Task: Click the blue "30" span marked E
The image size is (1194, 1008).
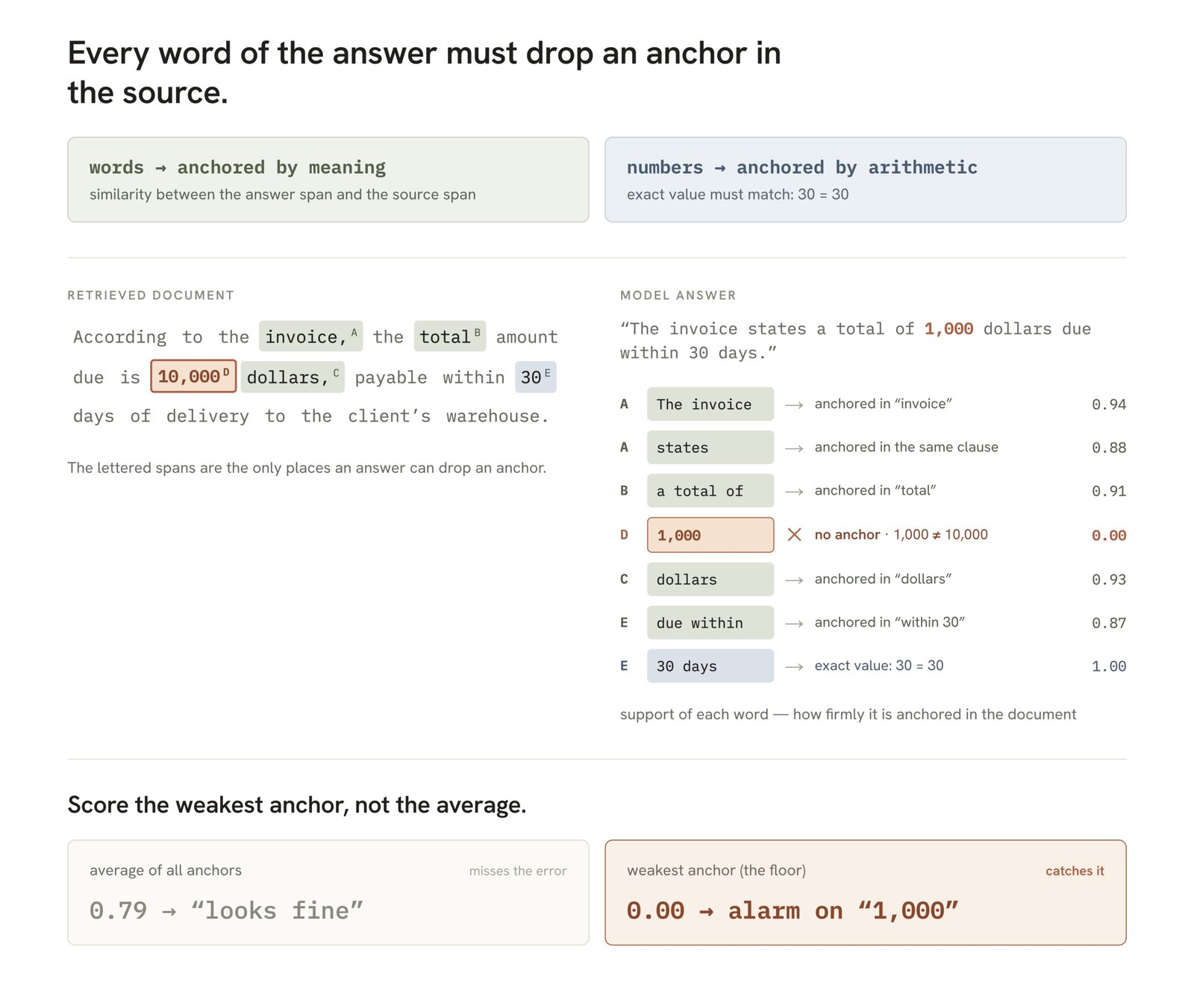Action: click(x=536, y=377)
